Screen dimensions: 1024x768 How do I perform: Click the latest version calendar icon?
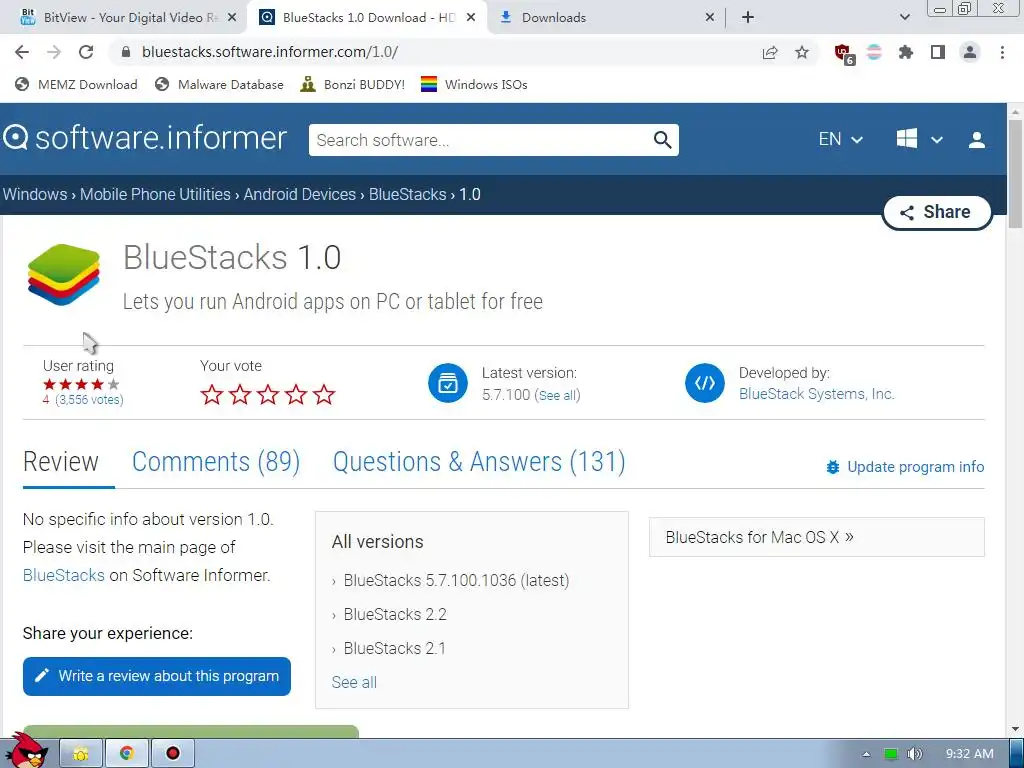[x=447, y=383]
